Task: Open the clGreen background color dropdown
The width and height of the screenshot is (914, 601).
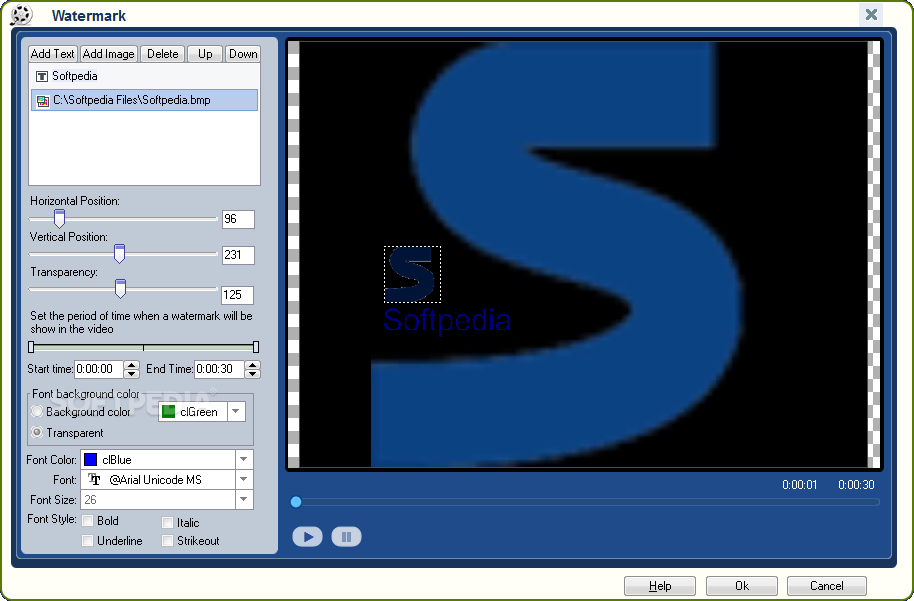Action: pyautogui.click(x=235, y=412)
